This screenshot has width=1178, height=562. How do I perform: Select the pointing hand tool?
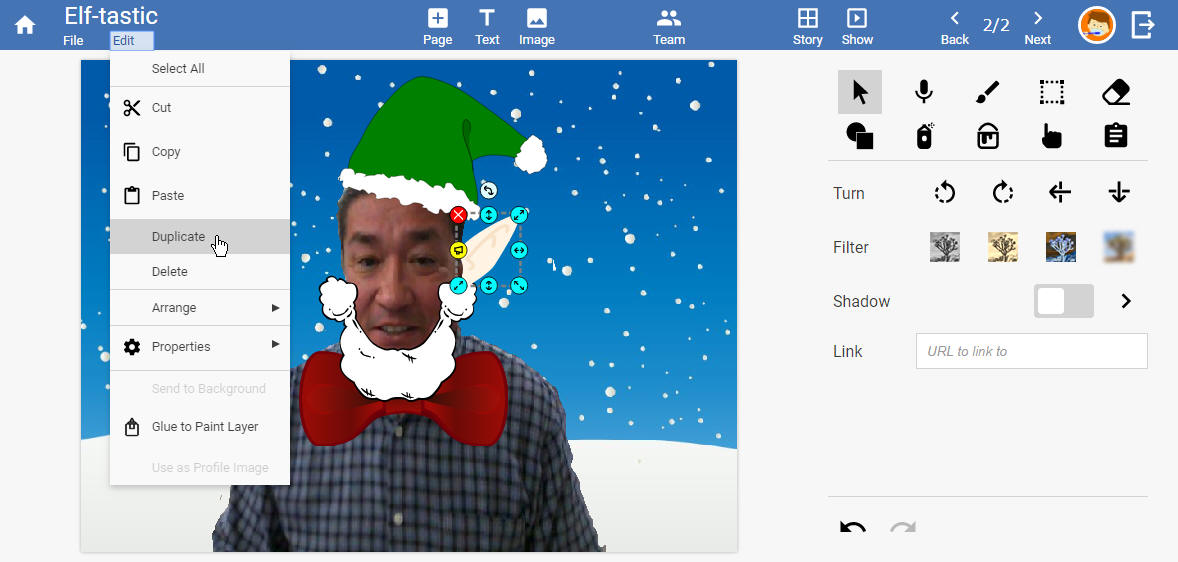[x=1052, y=136]
